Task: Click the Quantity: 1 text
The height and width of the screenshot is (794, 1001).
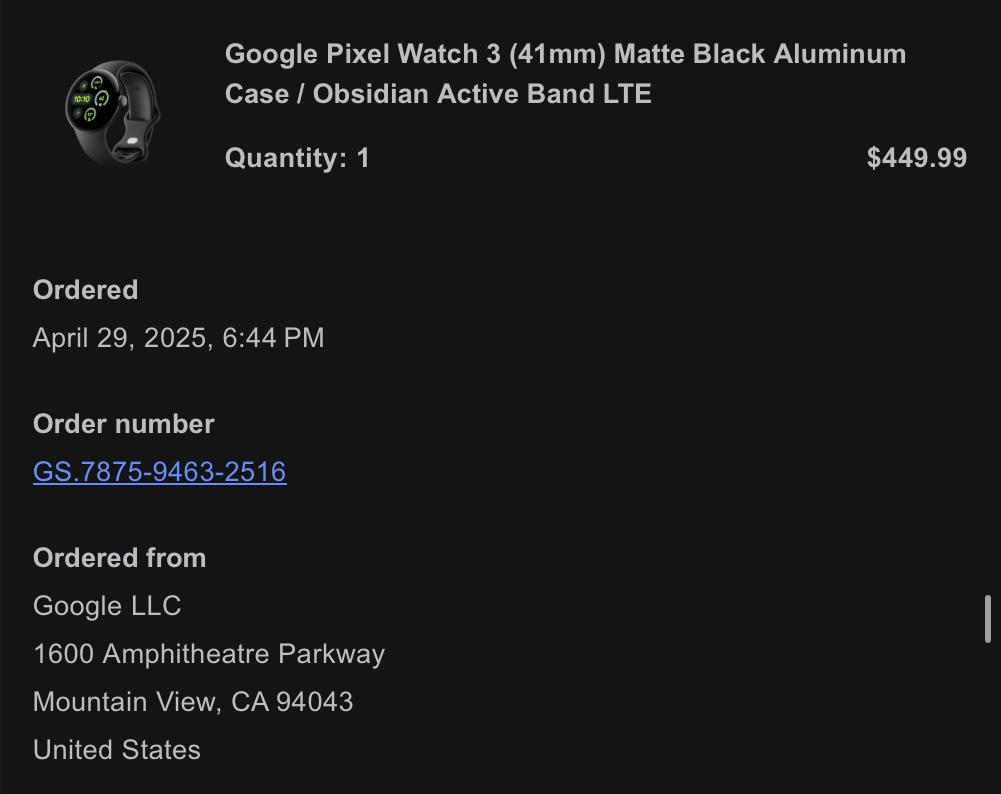Action: pyautogui.click(x=297, y=158)
